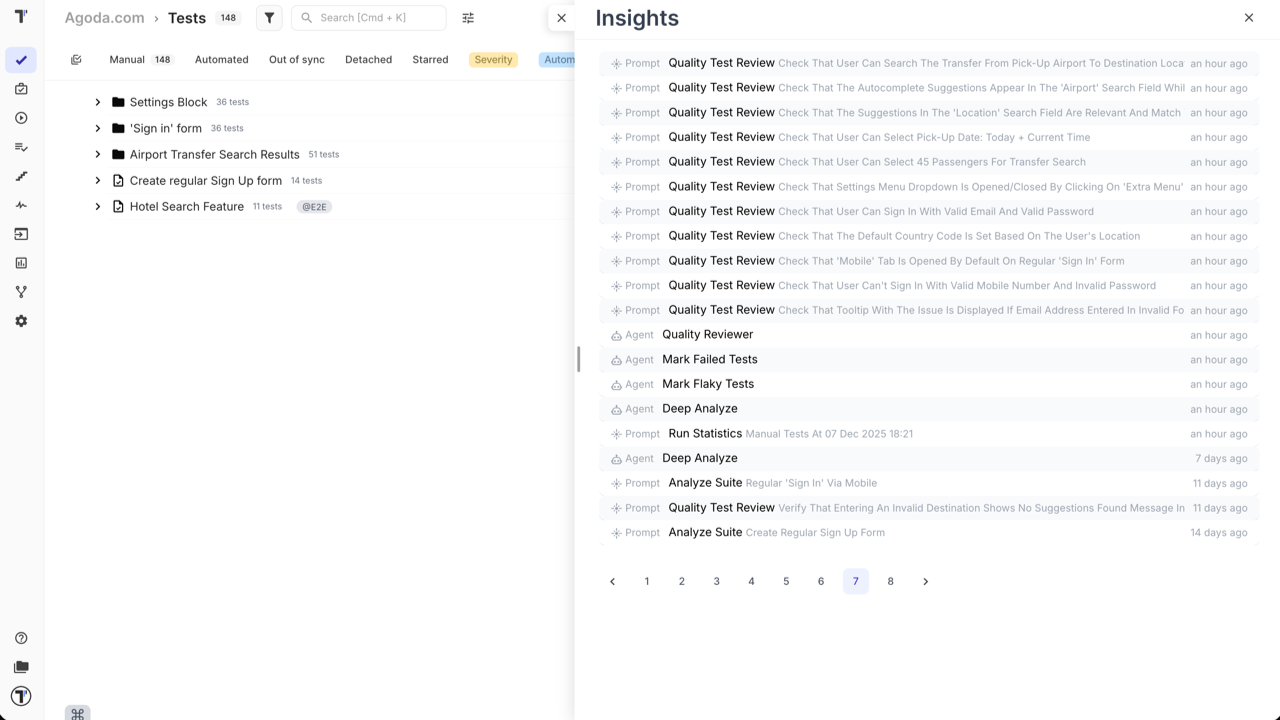This screenshot has height=720, width=1280.
Task: Open advanced search settings sliders icon
Action: tap(467, 17)
